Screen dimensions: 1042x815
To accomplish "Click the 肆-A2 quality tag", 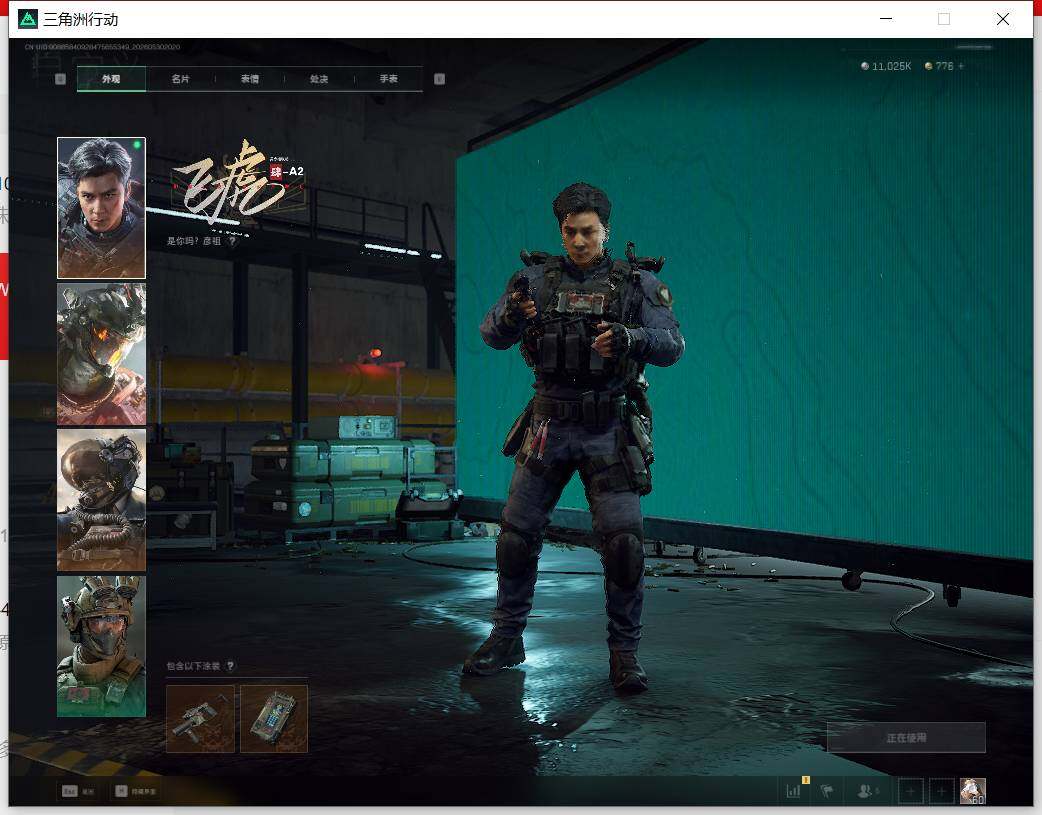I will (x=286, y=172).
